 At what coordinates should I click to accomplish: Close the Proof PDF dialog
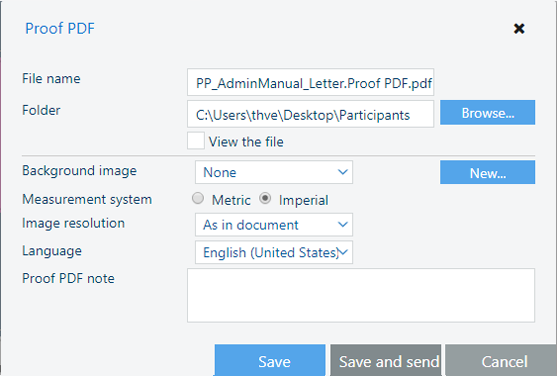pyautogui.click(x=519, y=28)
